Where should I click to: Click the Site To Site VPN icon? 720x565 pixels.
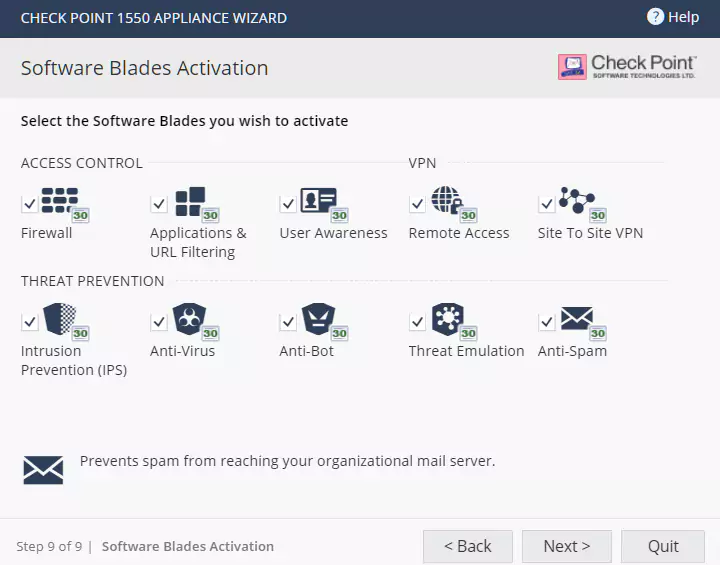(577, 201)
